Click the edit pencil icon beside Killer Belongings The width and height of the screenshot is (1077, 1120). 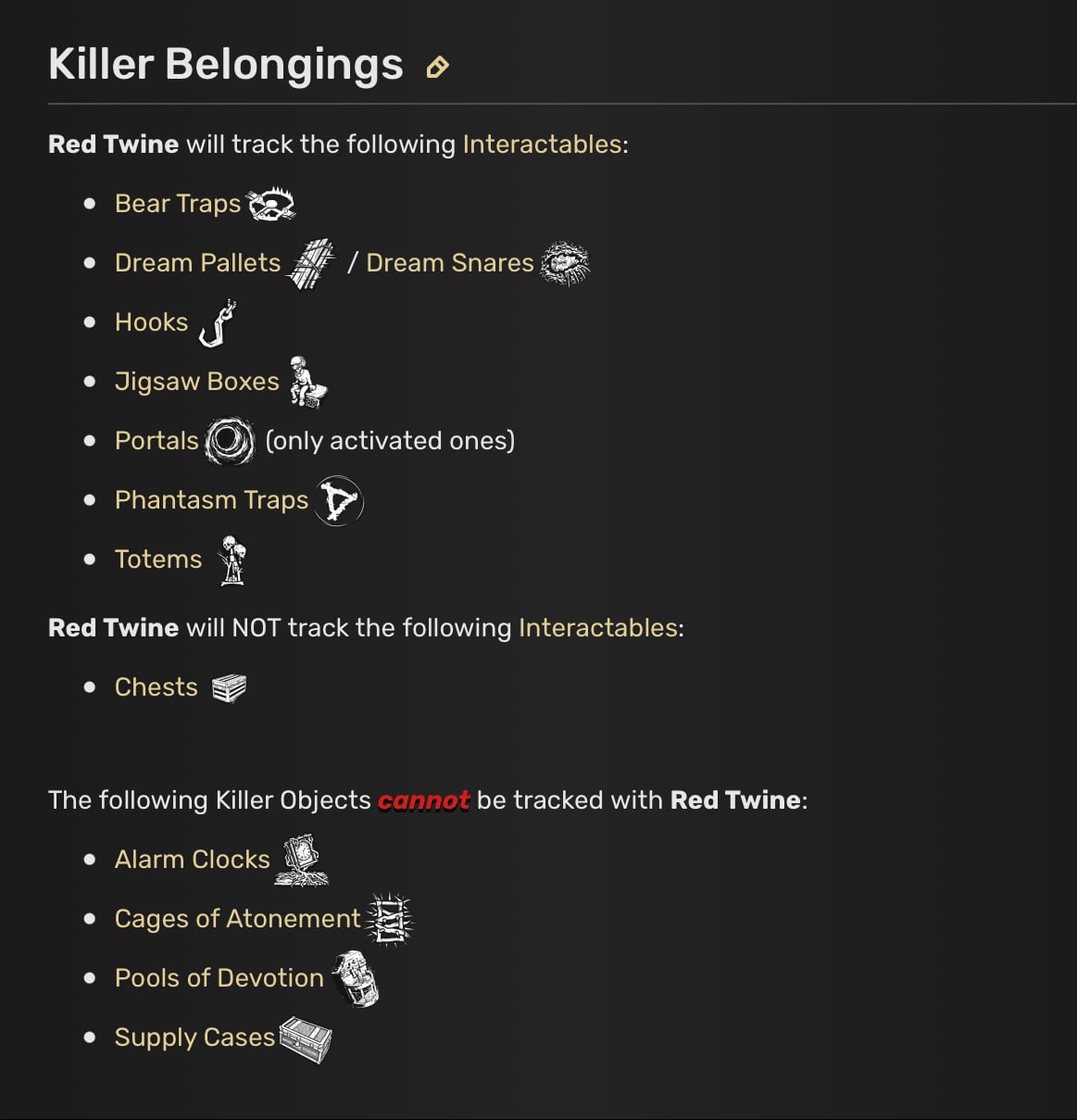tap(437, 68)
